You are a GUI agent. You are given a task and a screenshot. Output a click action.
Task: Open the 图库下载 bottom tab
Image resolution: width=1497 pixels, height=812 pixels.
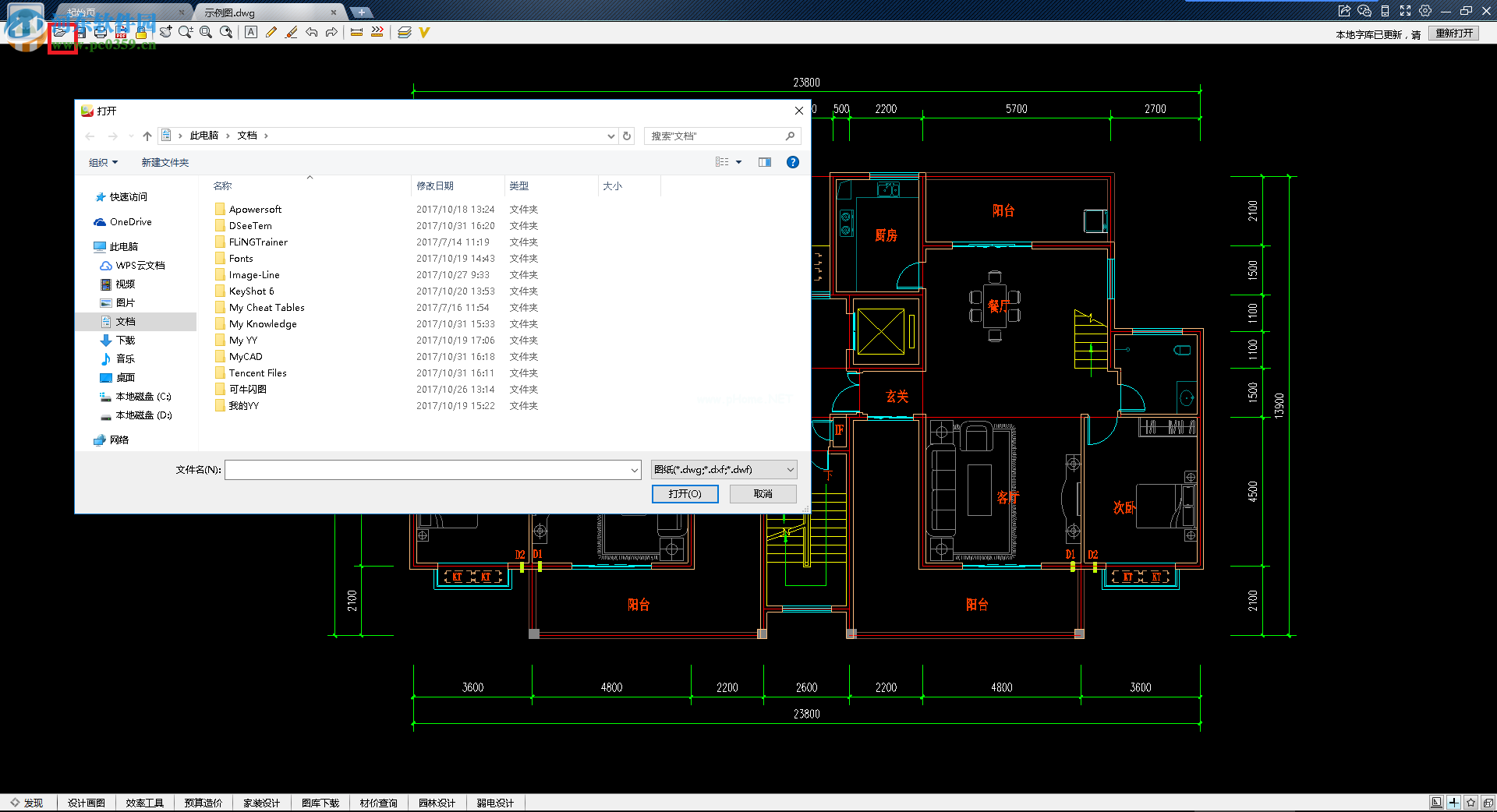pyautogui.click(x=320, y=803)
